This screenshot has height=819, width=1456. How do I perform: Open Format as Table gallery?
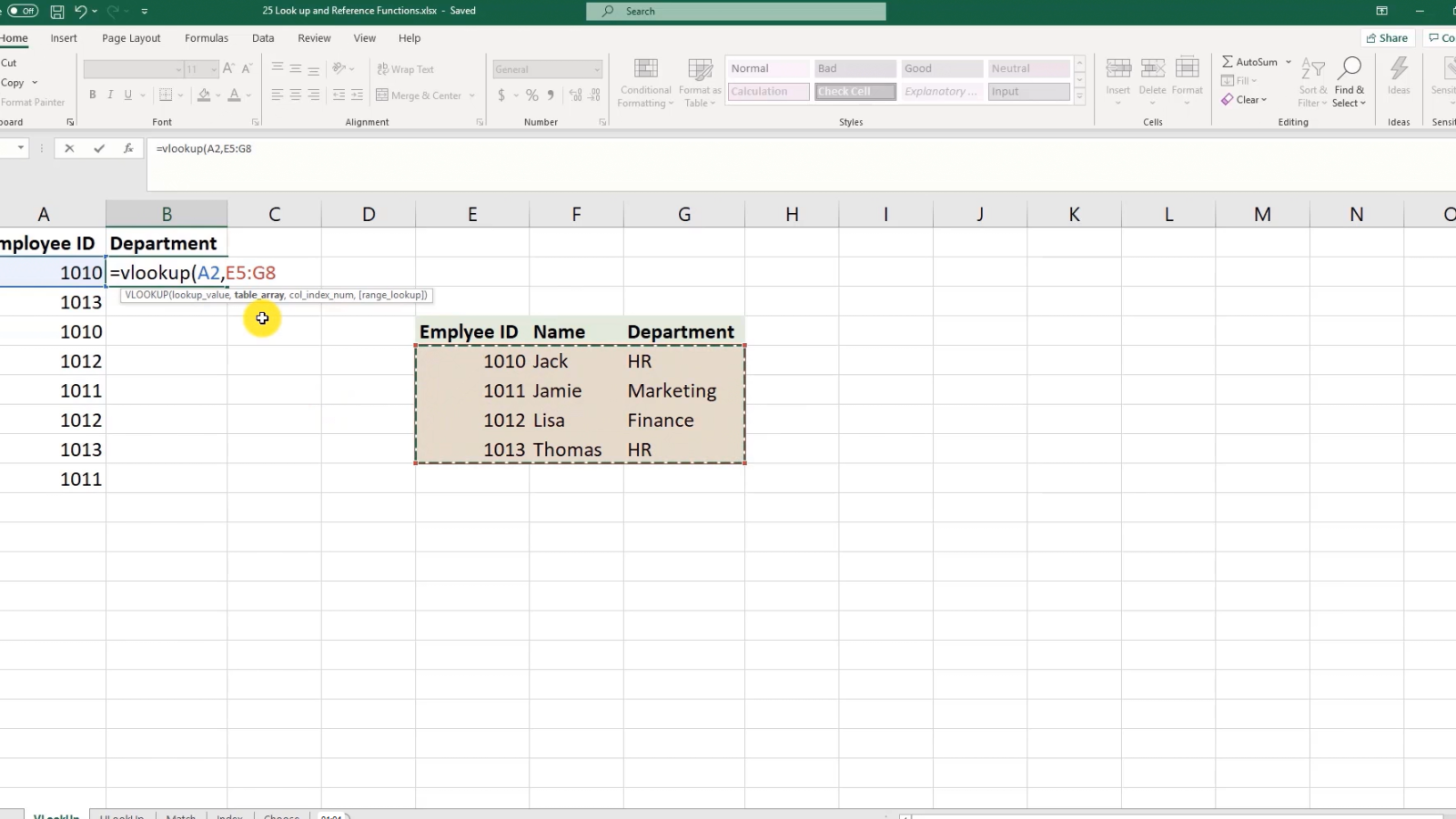point(700,83)
